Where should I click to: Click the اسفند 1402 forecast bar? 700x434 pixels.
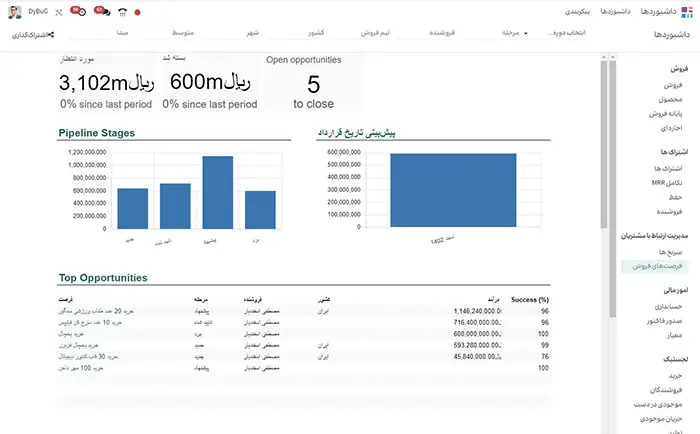point(453,190)
